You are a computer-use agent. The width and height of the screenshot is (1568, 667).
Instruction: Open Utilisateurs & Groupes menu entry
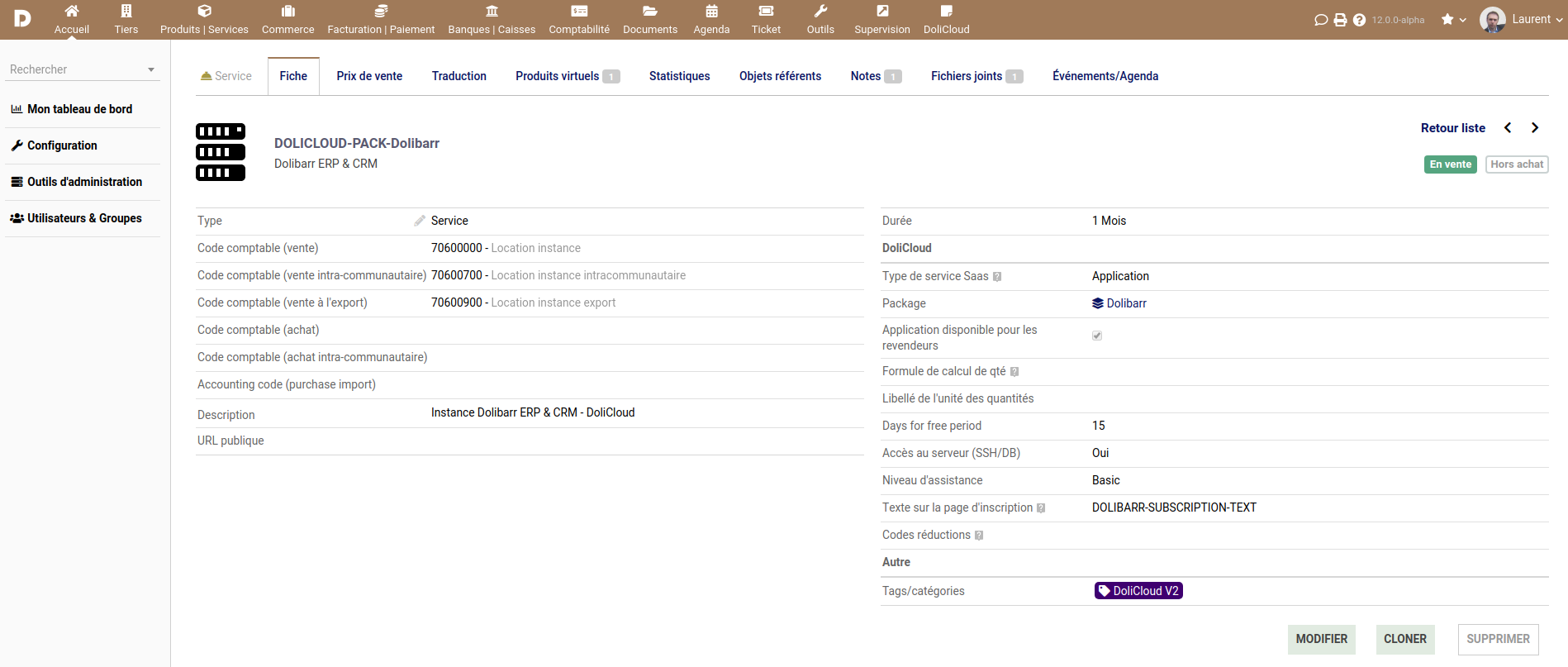(84, 218)
